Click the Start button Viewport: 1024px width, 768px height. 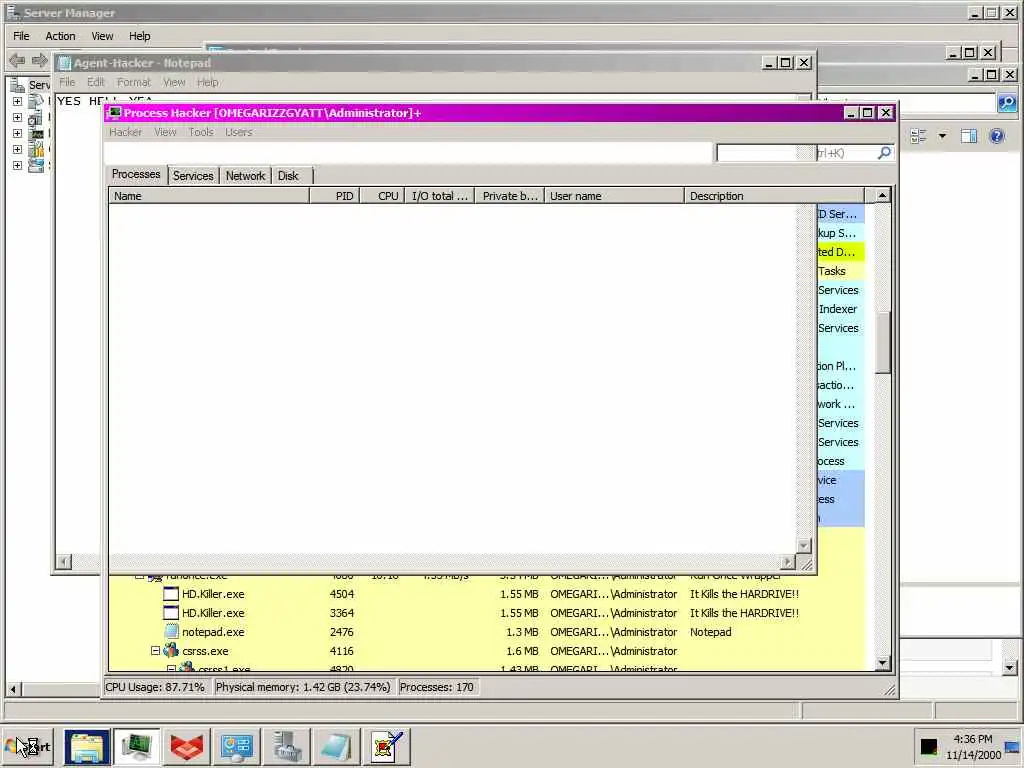(x=27, y=746)
